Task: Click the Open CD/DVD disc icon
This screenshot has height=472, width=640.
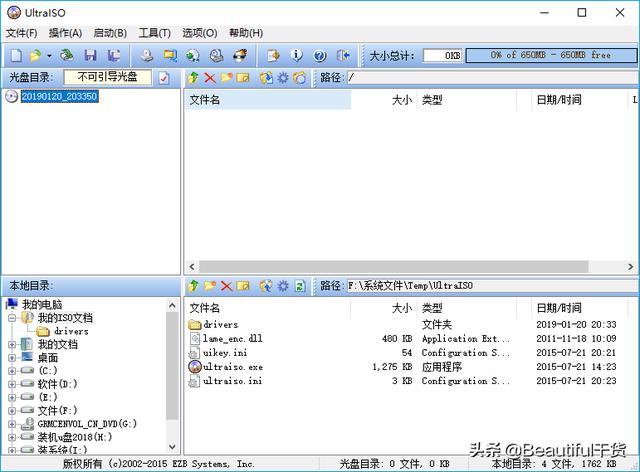Action: point(67,55)
